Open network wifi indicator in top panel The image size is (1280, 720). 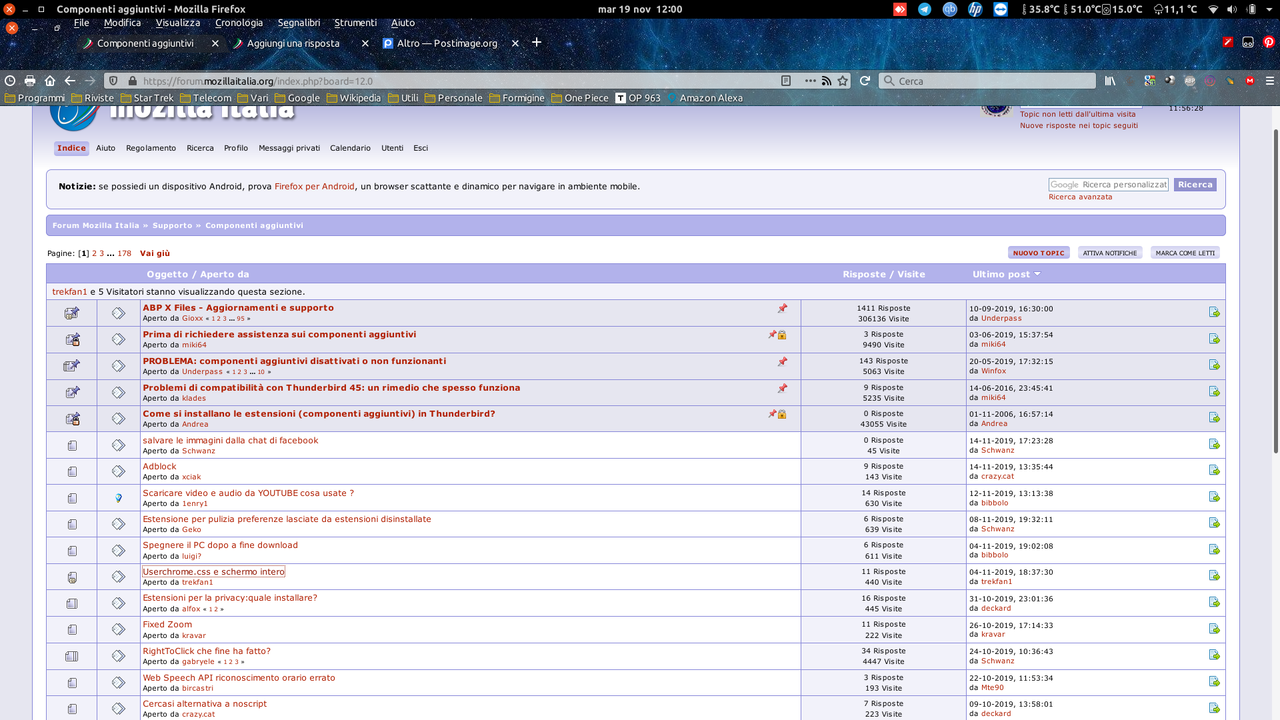[1214, 9]
